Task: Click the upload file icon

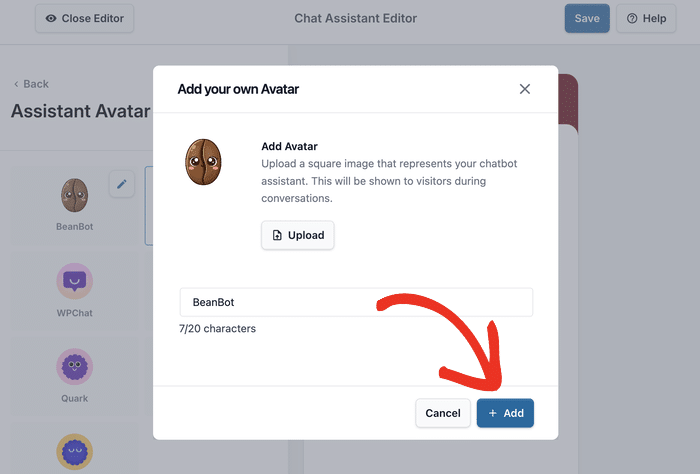Action: [x=277, y=235]
